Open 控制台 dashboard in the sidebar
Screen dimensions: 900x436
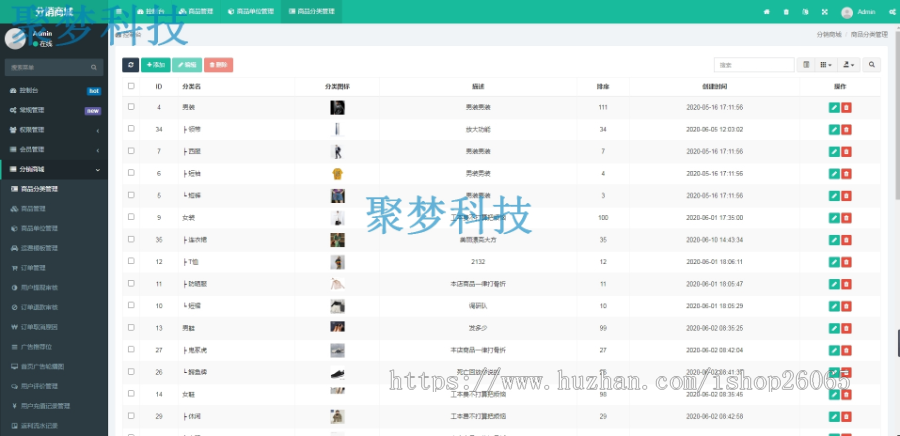54,91
